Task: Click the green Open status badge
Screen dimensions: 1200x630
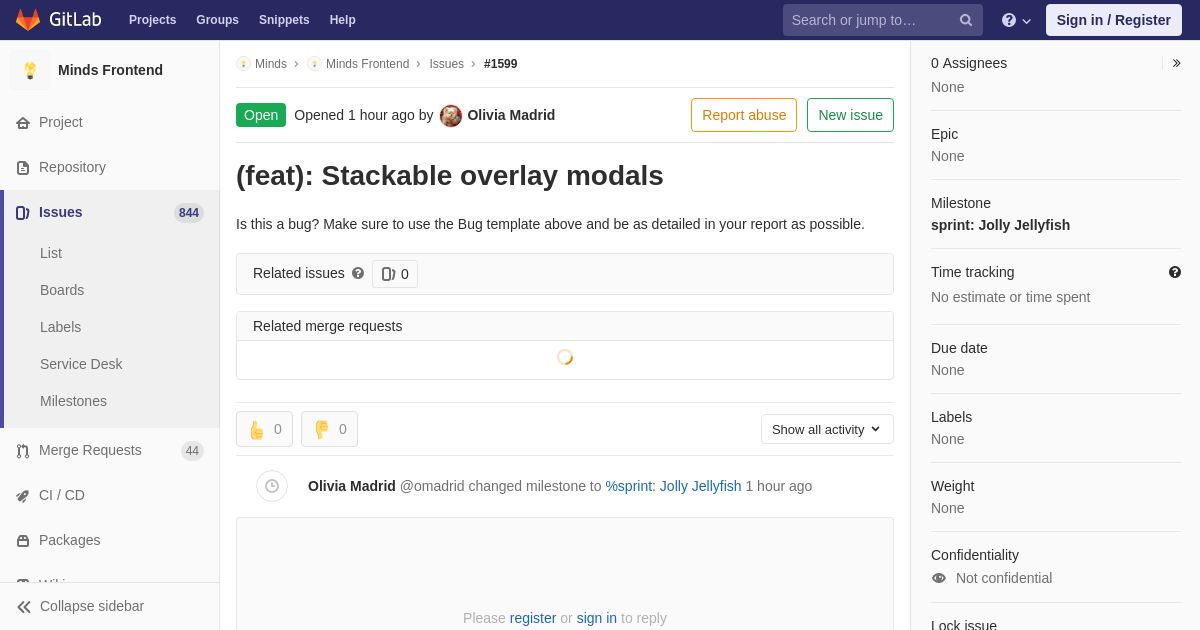Action: pyautogui.click(x=261, y=115)
